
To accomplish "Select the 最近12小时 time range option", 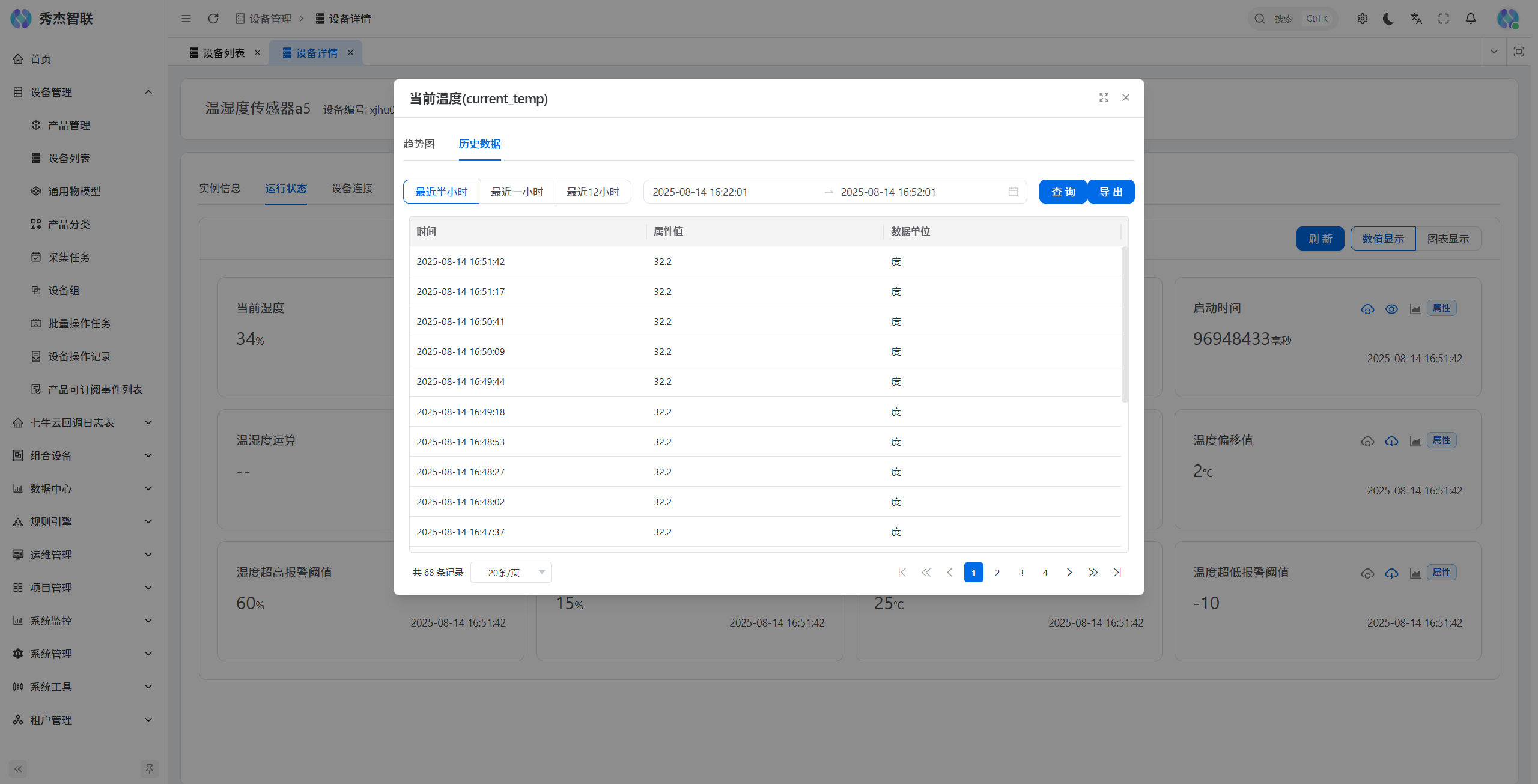I will 592,192.
